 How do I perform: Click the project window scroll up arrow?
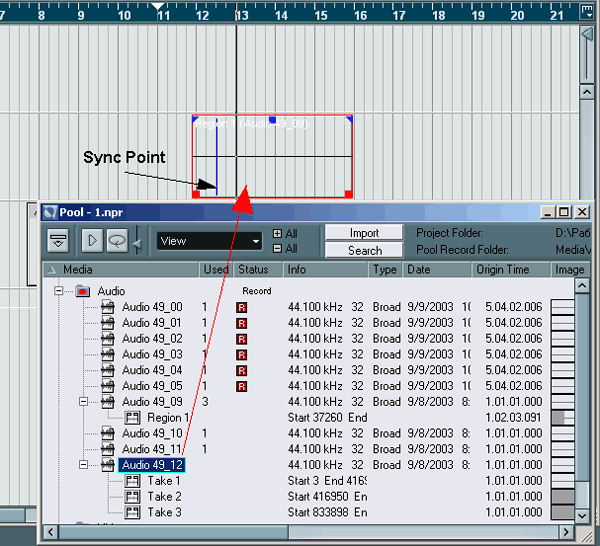point(587,92)
